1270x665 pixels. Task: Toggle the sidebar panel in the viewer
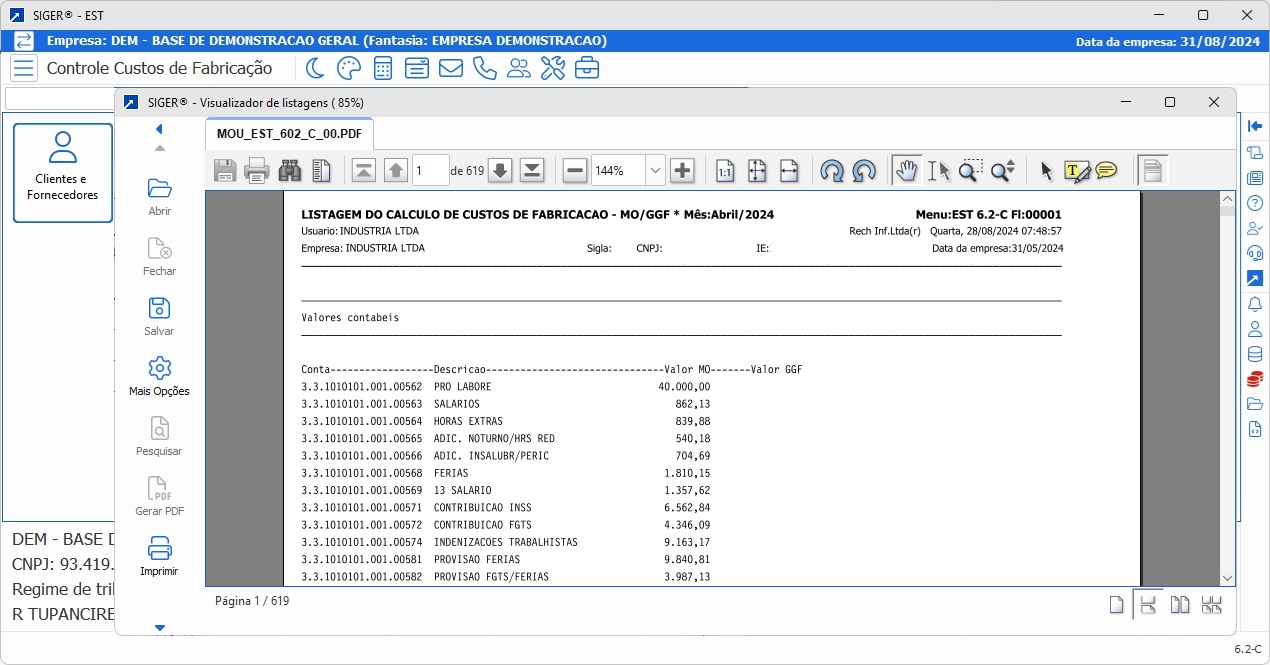(x=1152, y=170)
